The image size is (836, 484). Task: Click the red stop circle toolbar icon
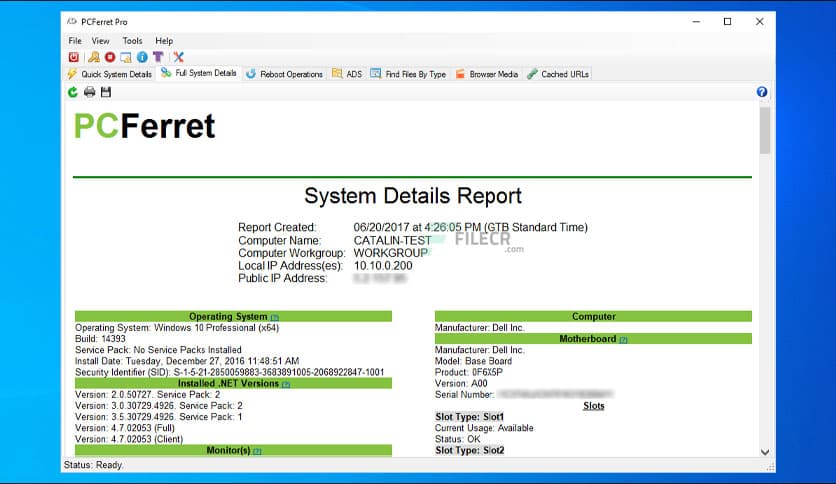point(110,57)
